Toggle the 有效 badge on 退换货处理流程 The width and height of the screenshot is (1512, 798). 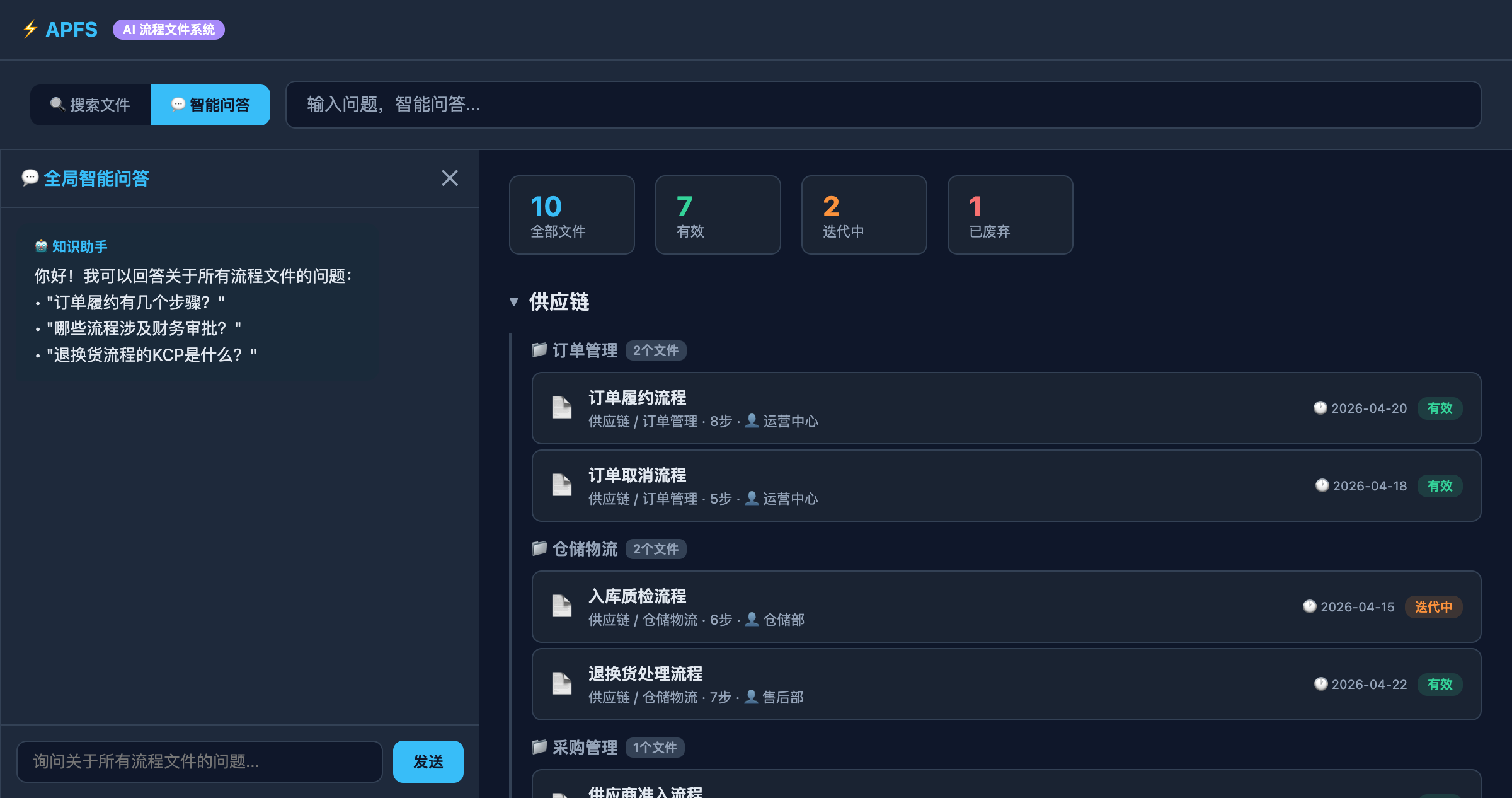tap(1440, 685)
